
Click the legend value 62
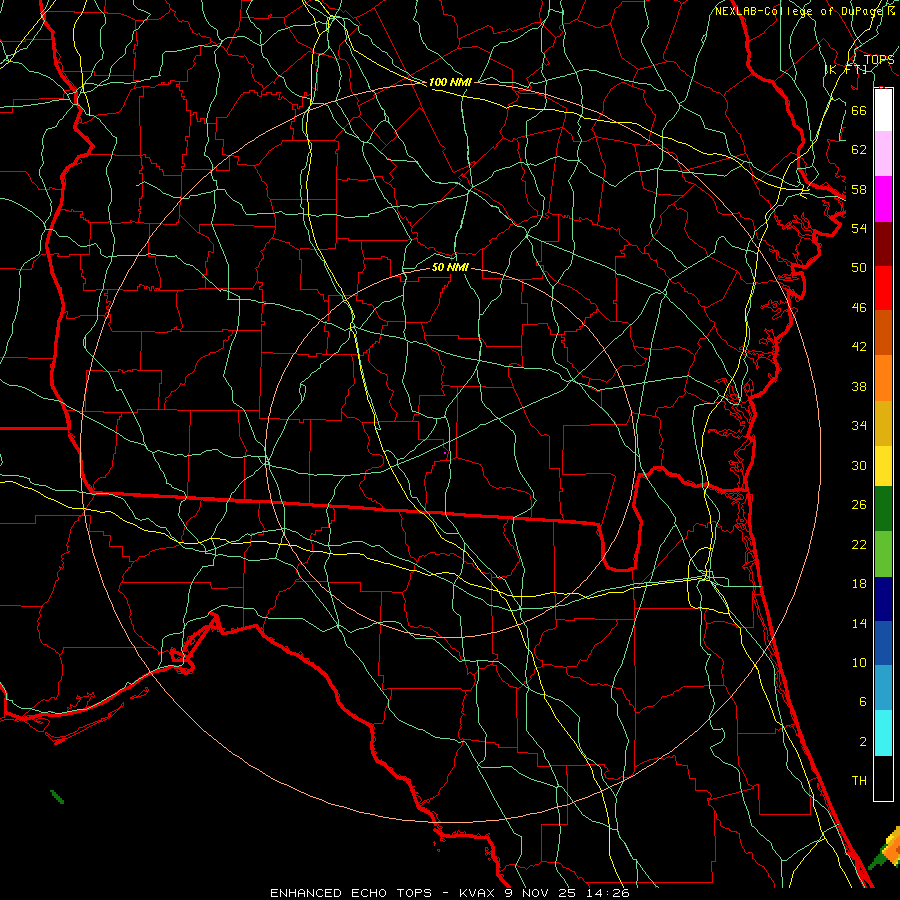[x=859, y=150]
